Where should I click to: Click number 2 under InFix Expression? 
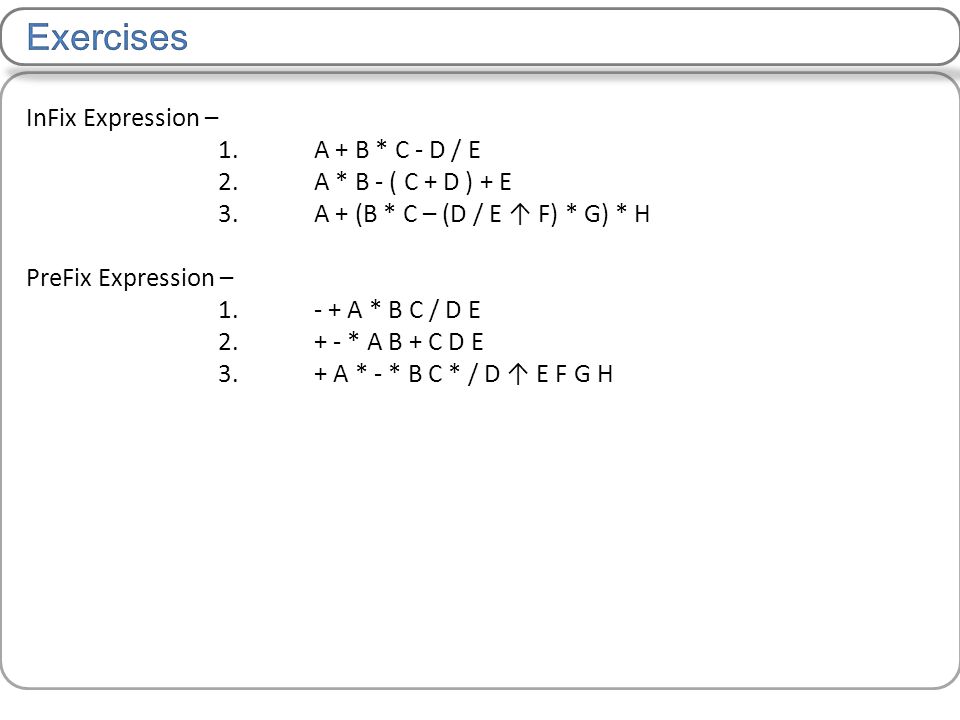pos(228,182)
